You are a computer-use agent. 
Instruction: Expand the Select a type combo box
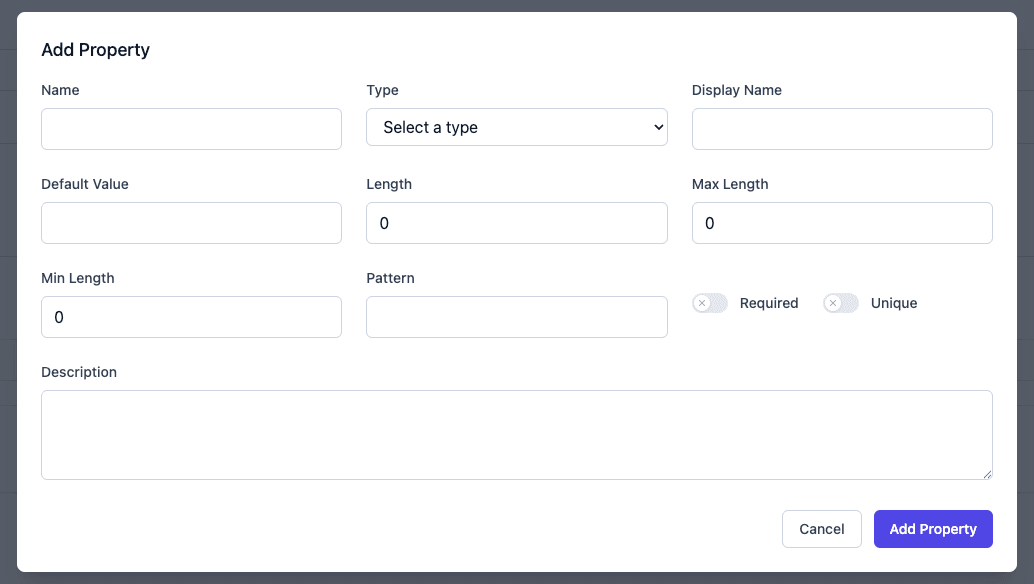click(x=516, y=127)
